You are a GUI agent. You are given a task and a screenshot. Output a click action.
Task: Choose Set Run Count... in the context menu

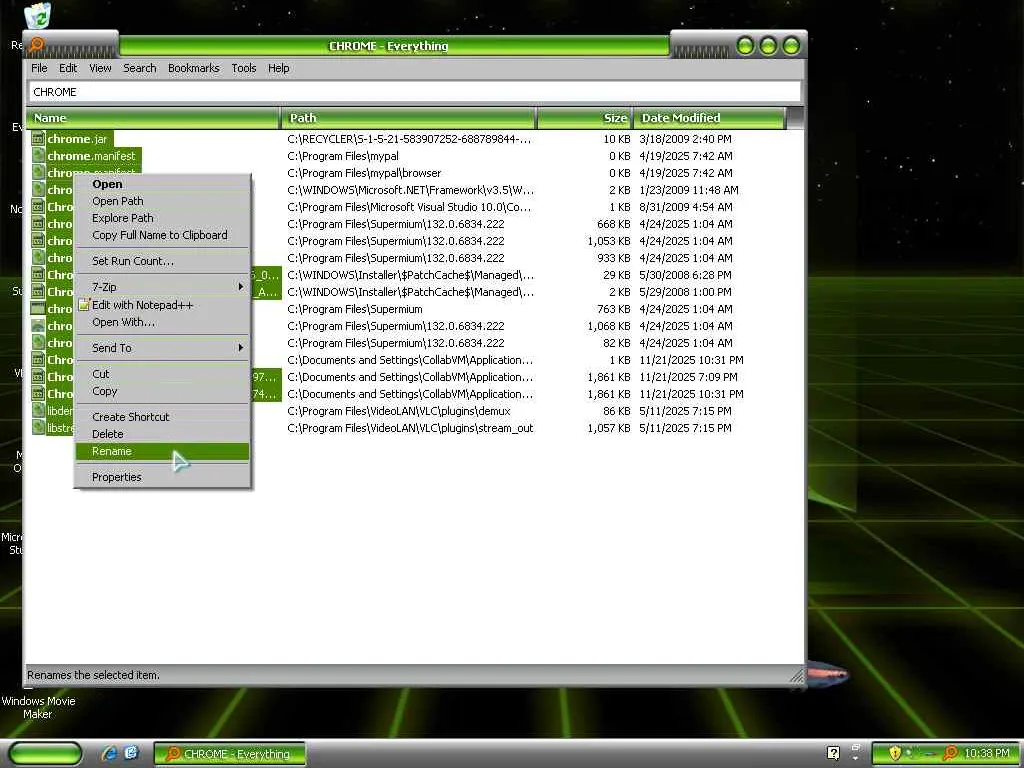coord(162,261)
